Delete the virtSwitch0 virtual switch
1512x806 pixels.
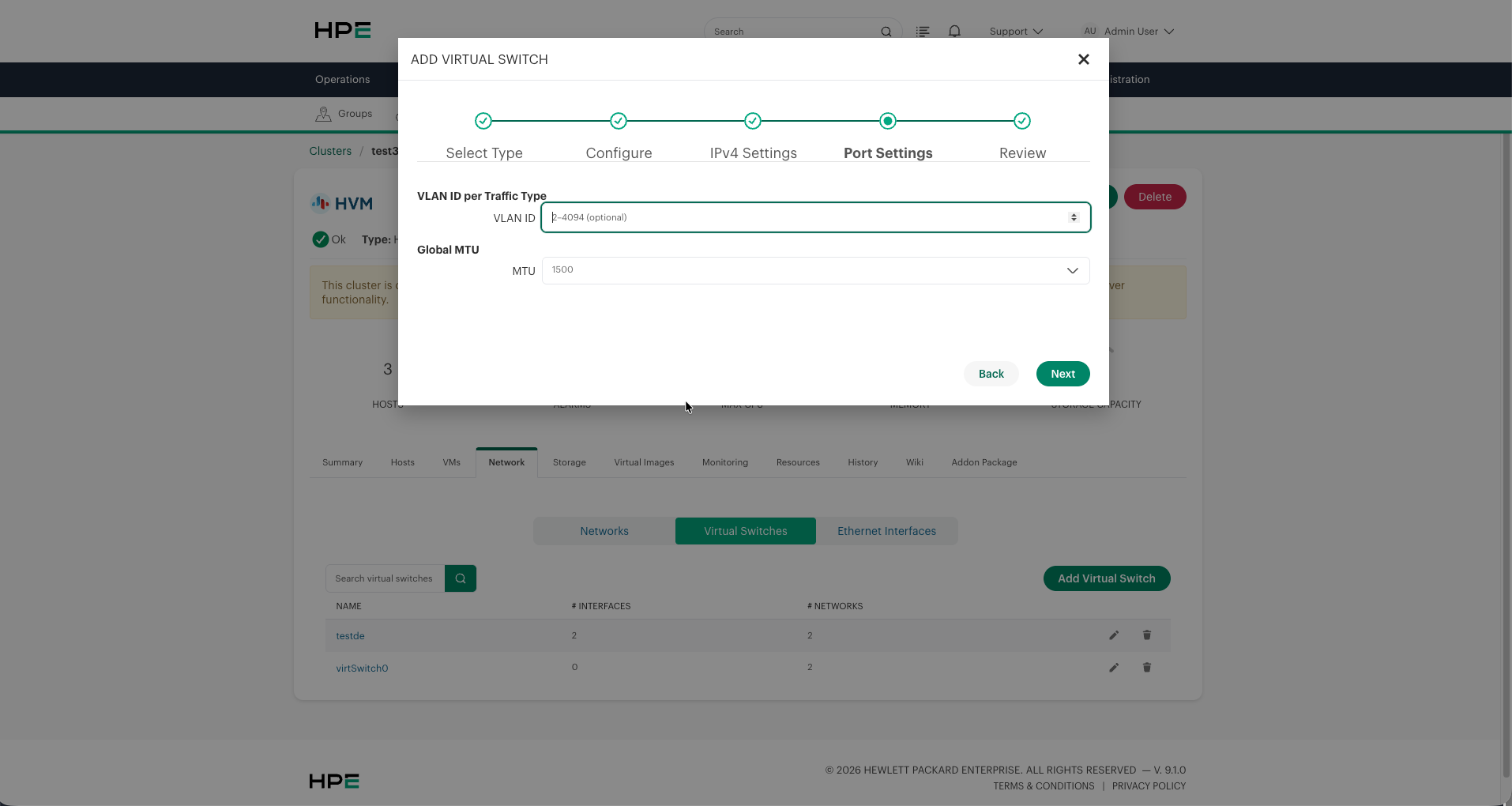pyautogui.click(x=1147, y=668)
